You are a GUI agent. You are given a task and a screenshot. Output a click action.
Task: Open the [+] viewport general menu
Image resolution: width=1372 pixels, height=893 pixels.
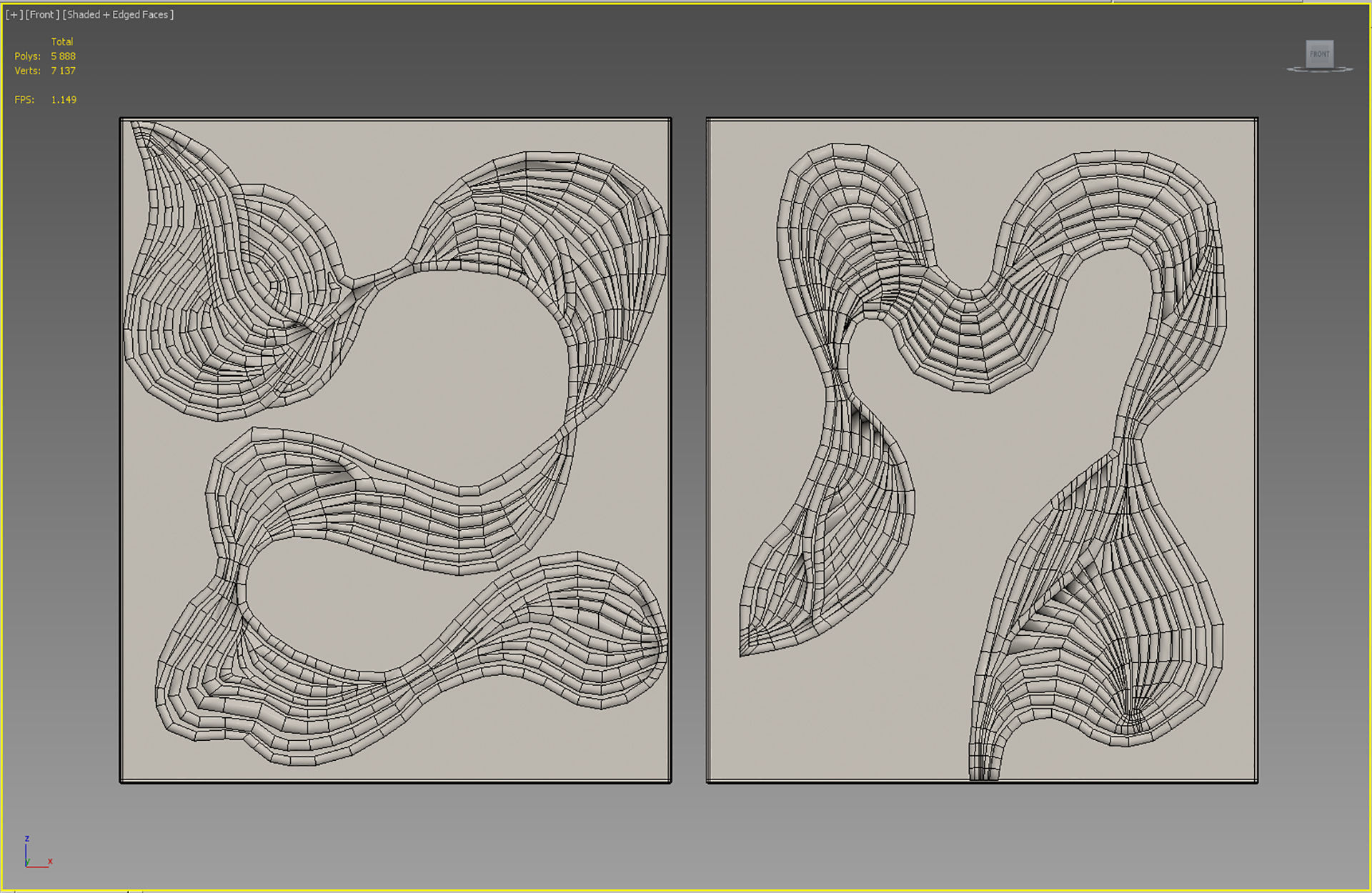[x=14, y=14]
